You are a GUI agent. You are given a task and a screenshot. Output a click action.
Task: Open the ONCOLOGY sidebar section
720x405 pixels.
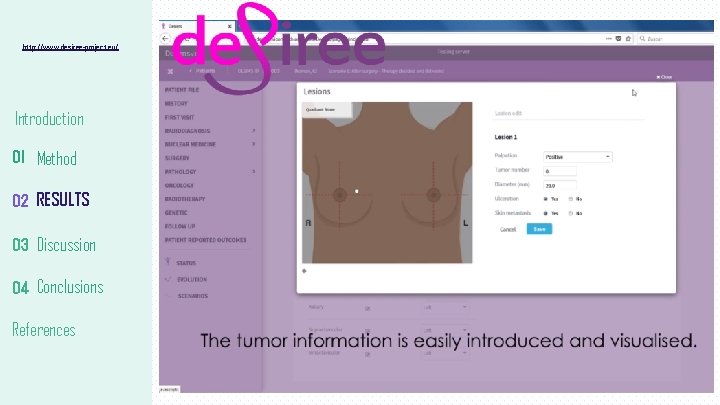pyautogui.click(x=179, y=186)
